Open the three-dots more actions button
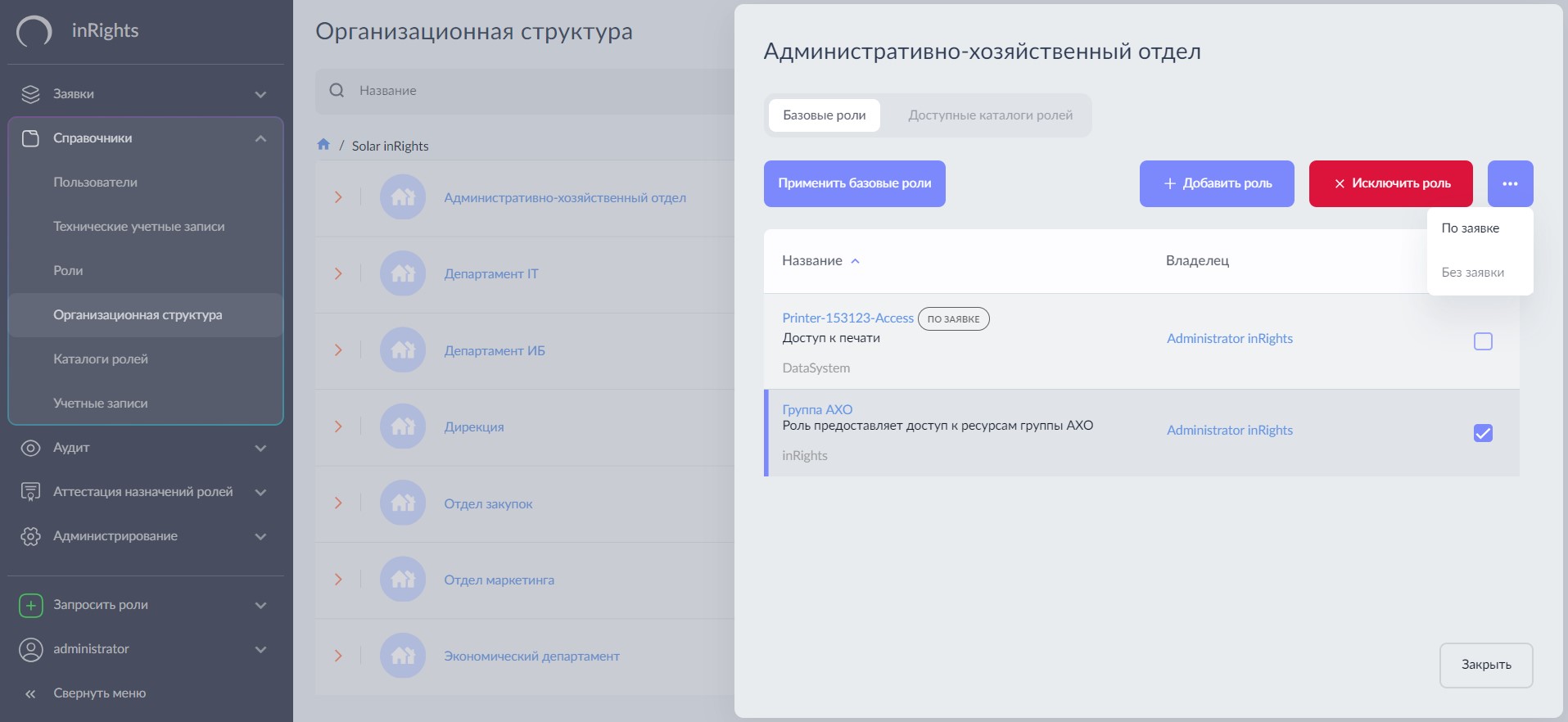 coord(1510,183)
